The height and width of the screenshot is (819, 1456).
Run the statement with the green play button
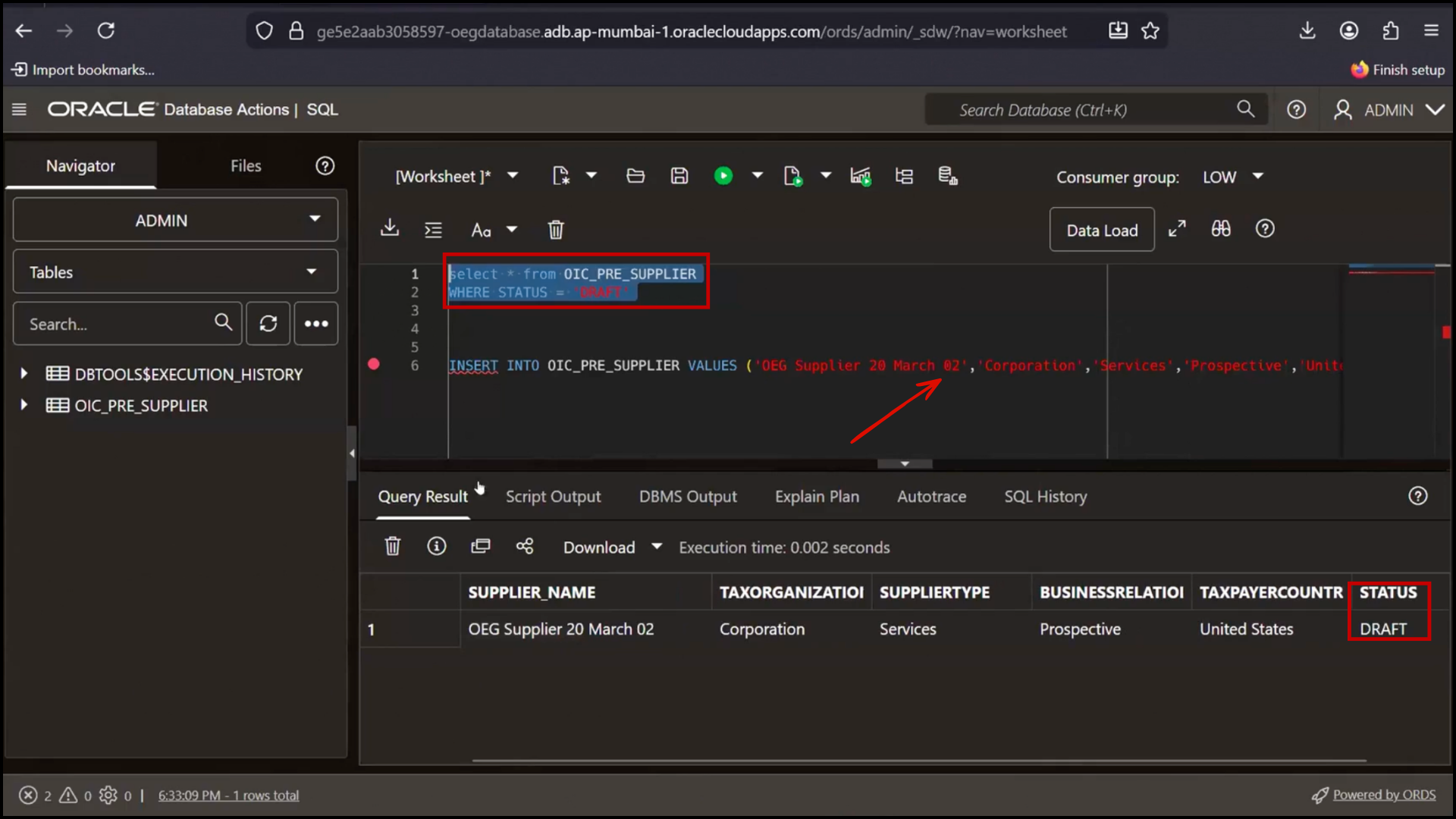(723, 176)
